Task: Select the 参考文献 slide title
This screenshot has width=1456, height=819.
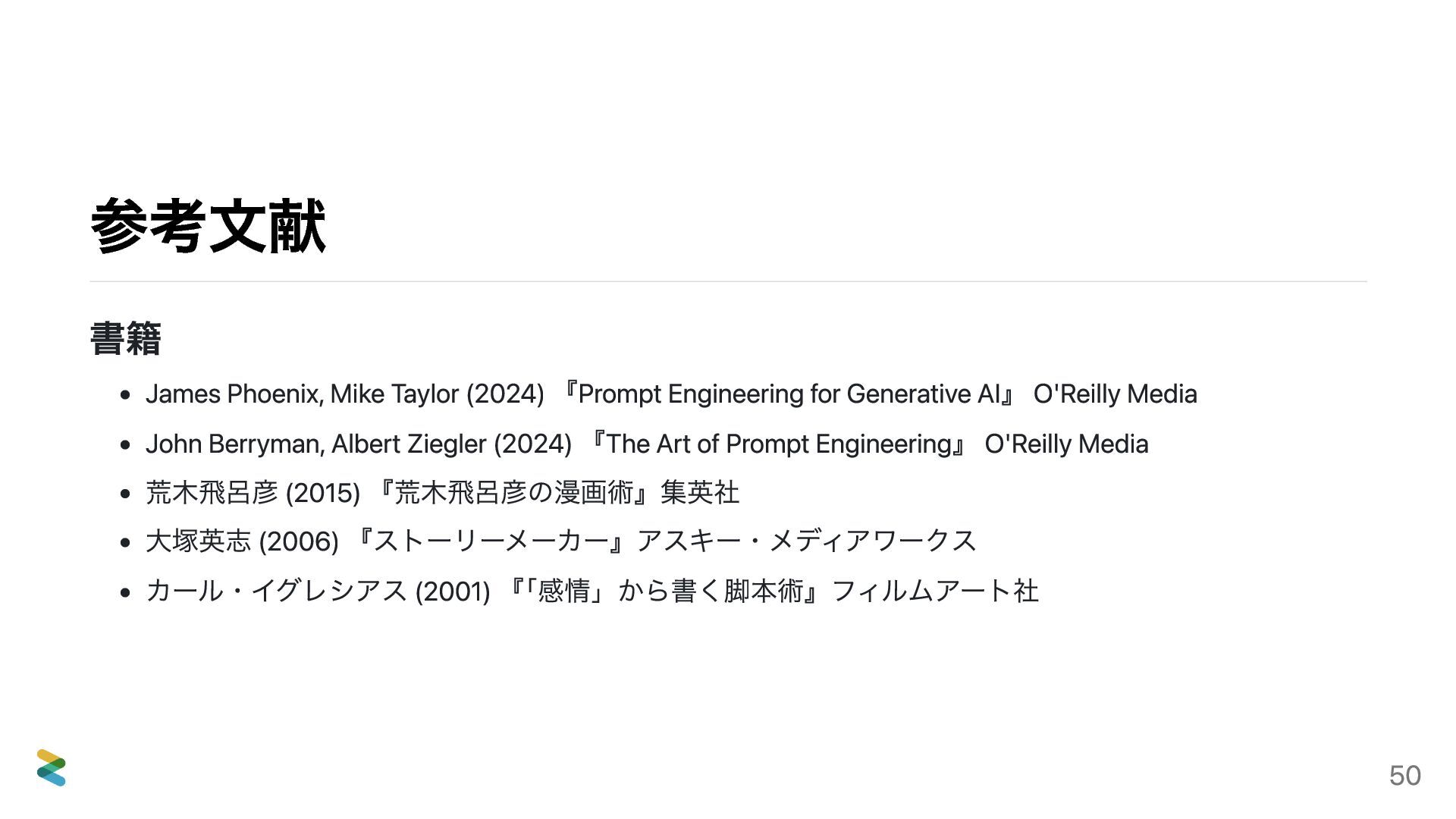Action: (x=209, y=226)
